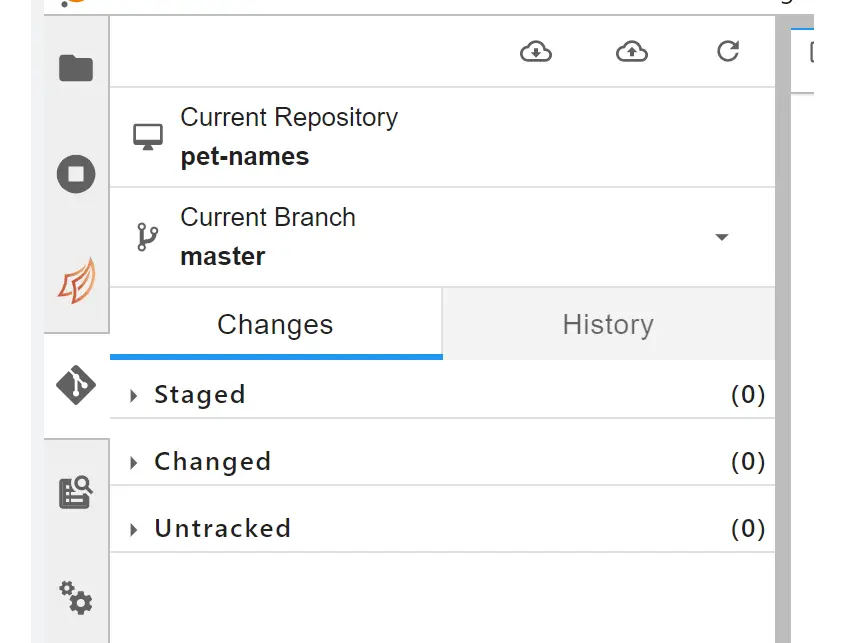Push commits to remote repository
852x643 pixels.
coord(631,52)
